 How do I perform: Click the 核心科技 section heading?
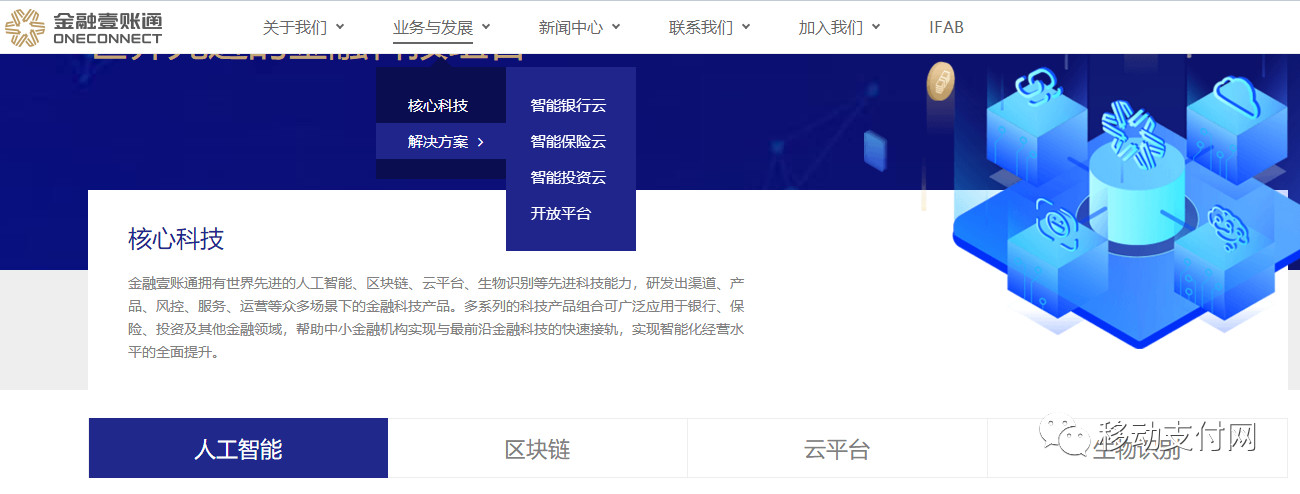[176, 239]
